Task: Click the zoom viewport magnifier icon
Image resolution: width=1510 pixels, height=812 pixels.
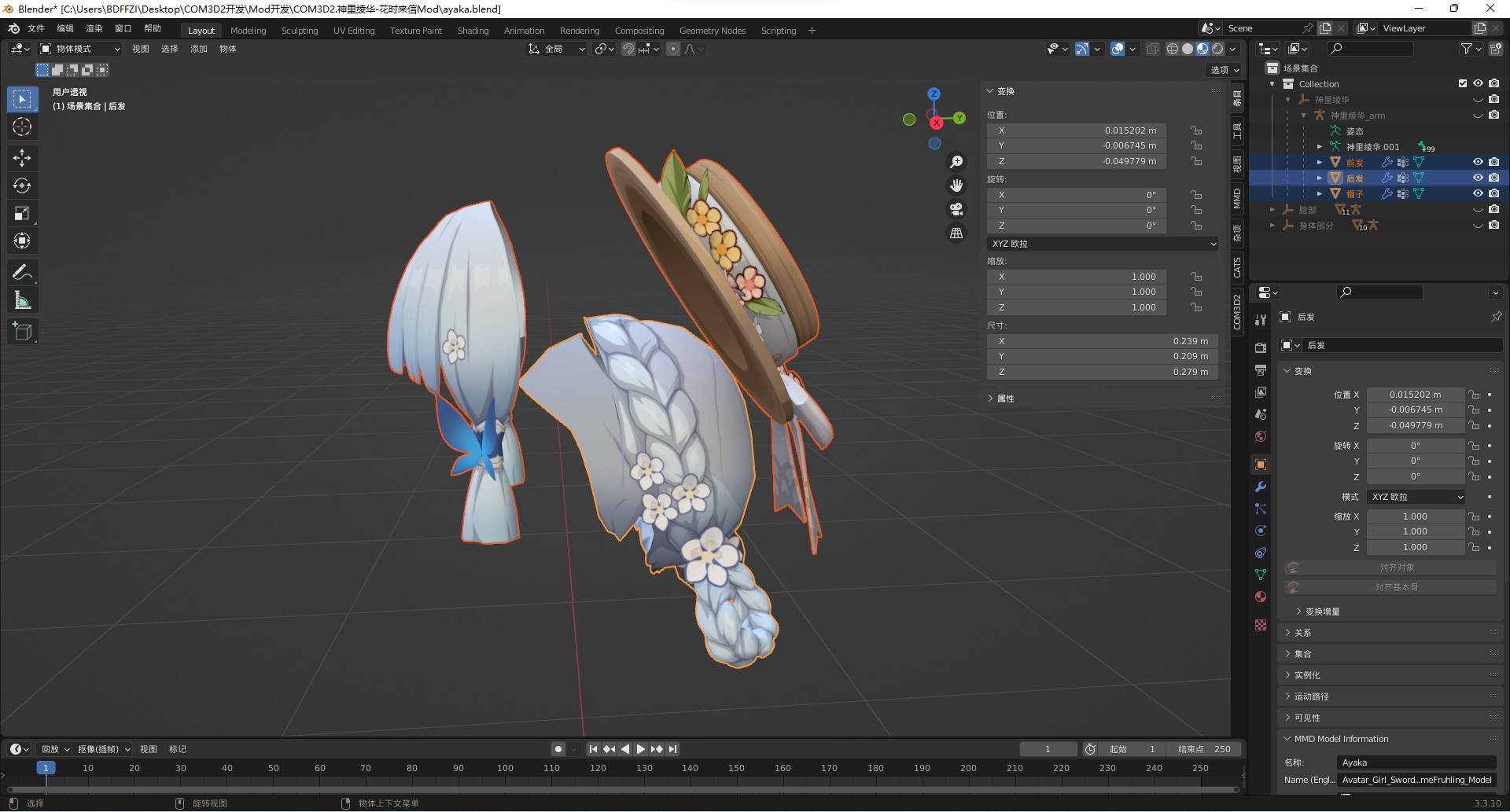Action: [956, 162]
